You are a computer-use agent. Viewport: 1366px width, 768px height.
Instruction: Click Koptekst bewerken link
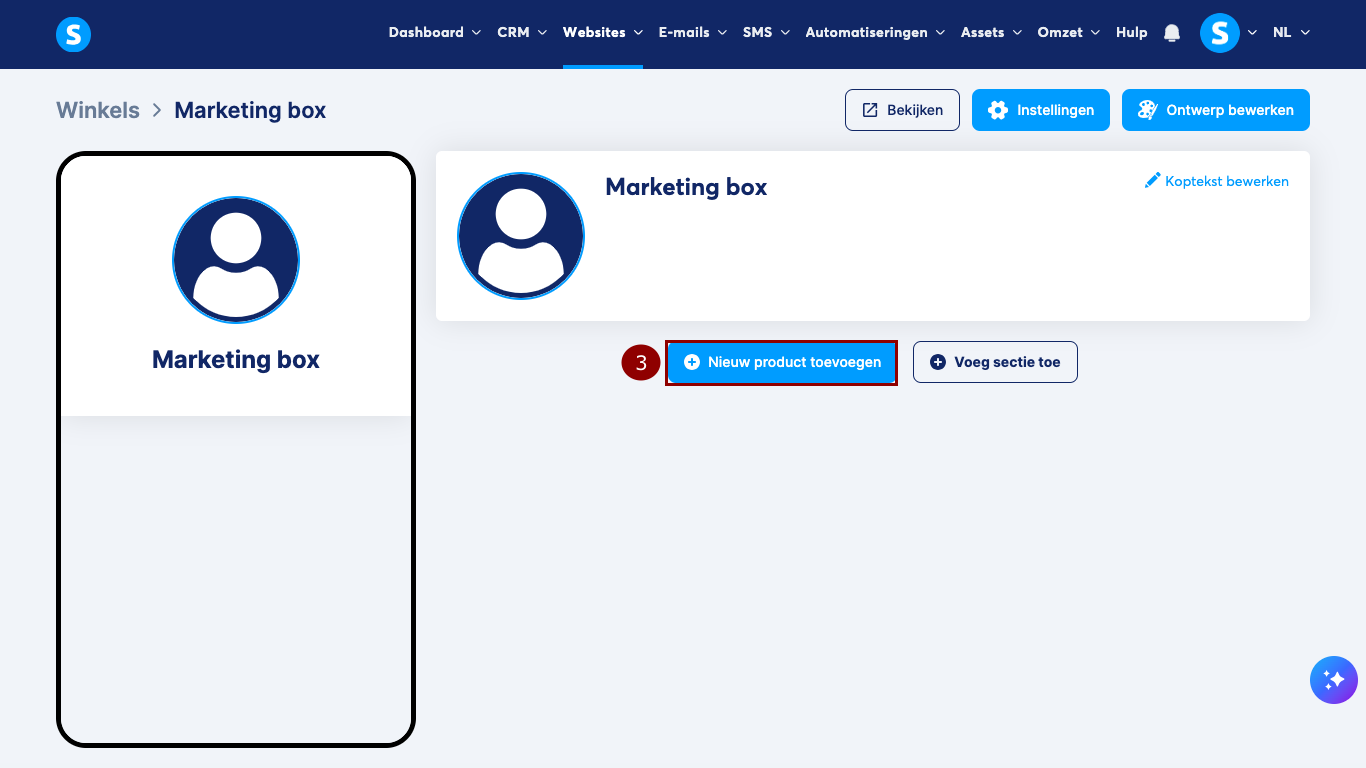(1217, 181)
